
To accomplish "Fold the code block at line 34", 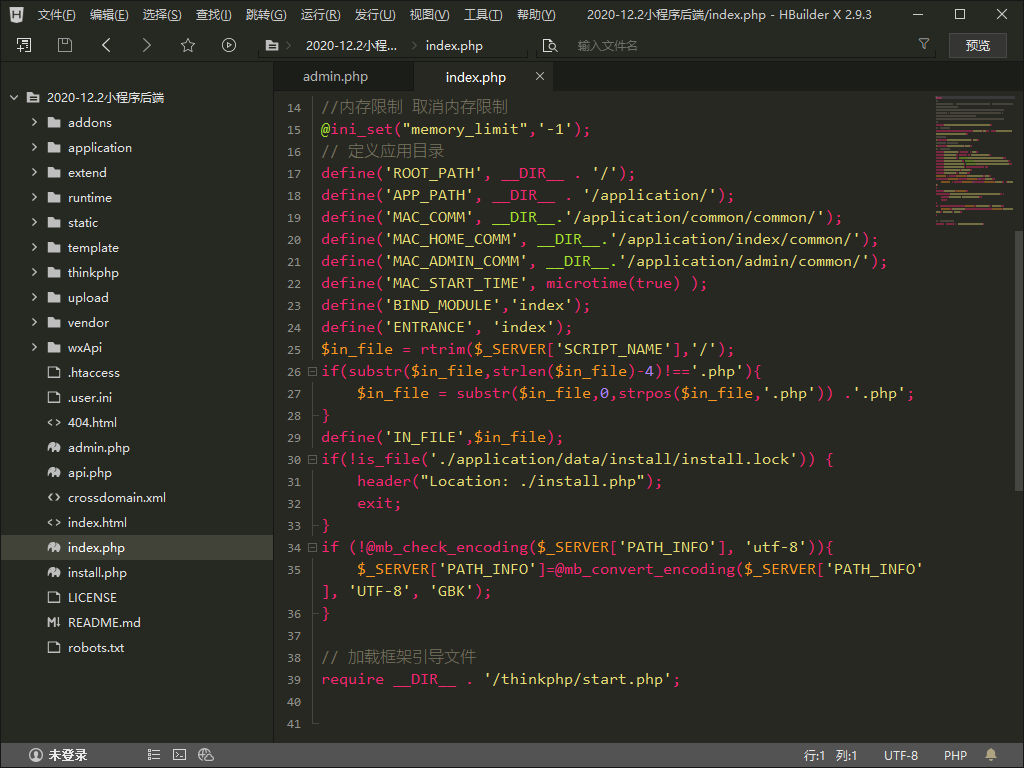I will 312,548.
